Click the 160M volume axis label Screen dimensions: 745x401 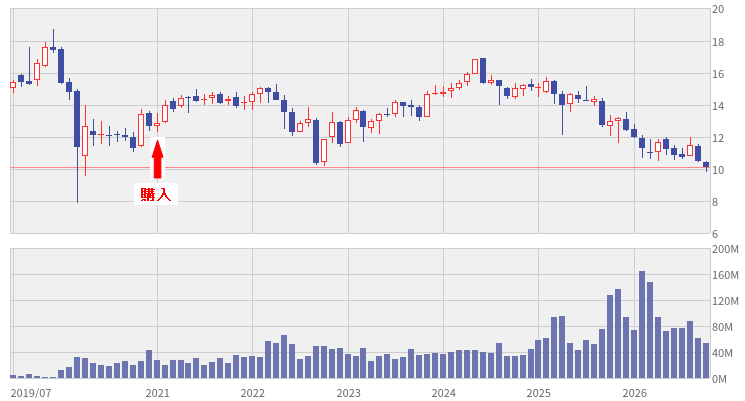[725, 275]
